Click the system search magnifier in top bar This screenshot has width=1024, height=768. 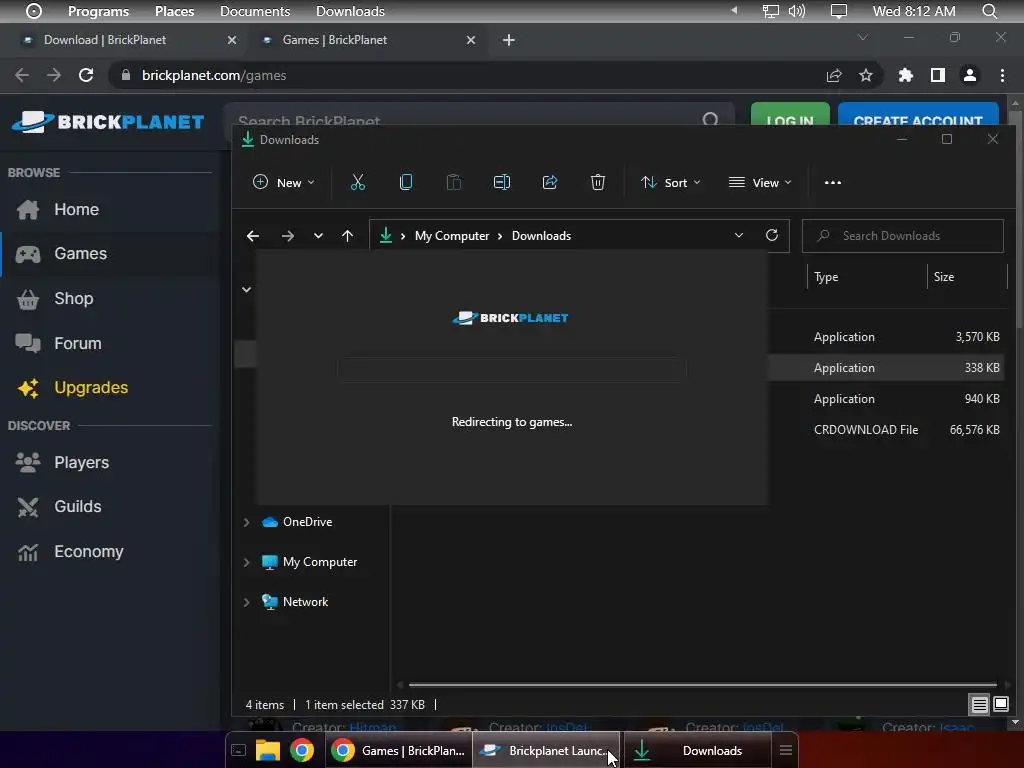point(989,11)
